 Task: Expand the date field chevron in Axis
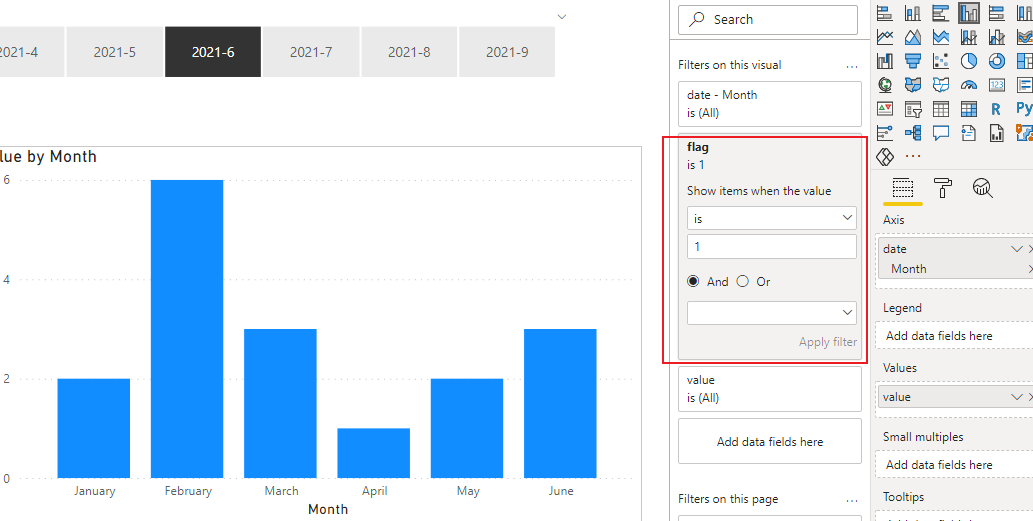point(1016,249)
